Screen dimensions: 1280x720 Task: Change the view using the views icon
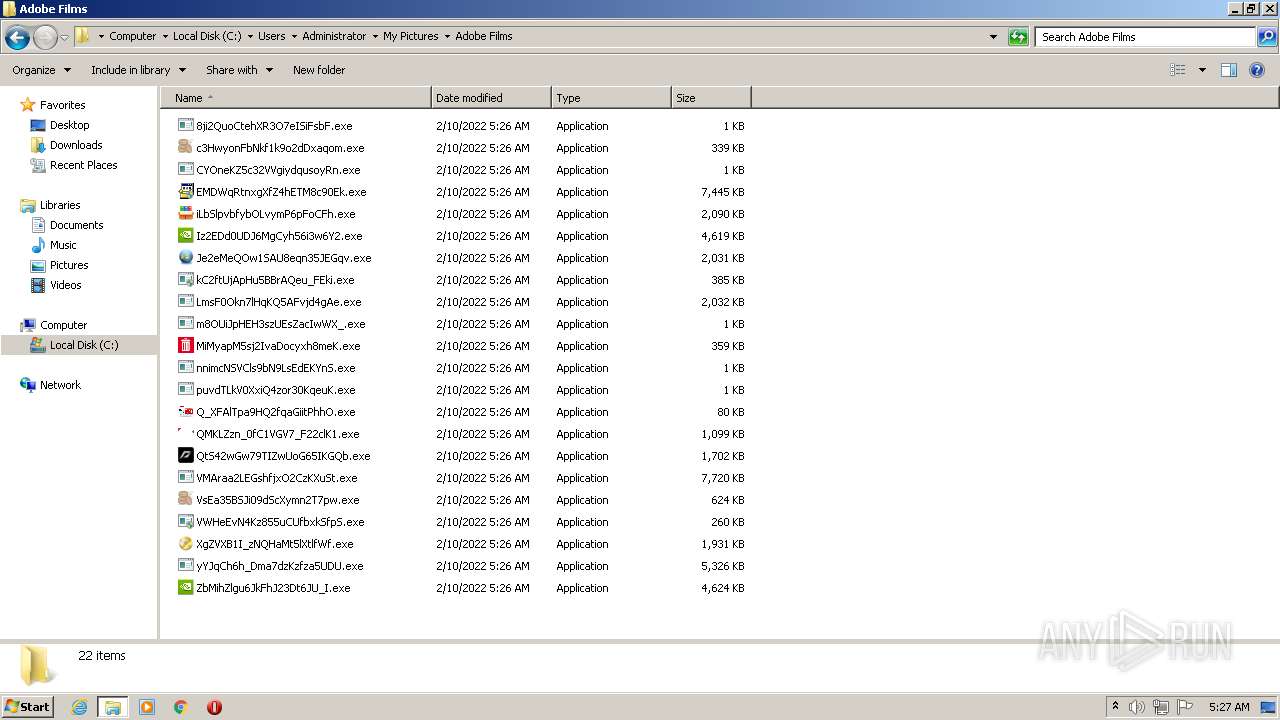[x=1178, y=70]
